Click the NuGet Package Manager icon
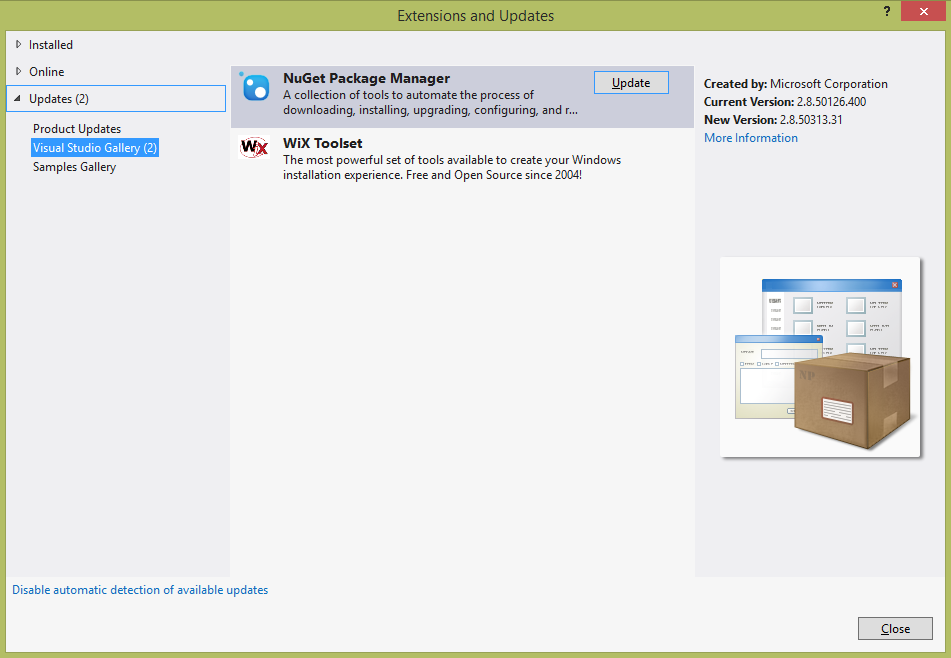Viewport: 951px width, 658px height. point(255,87)
